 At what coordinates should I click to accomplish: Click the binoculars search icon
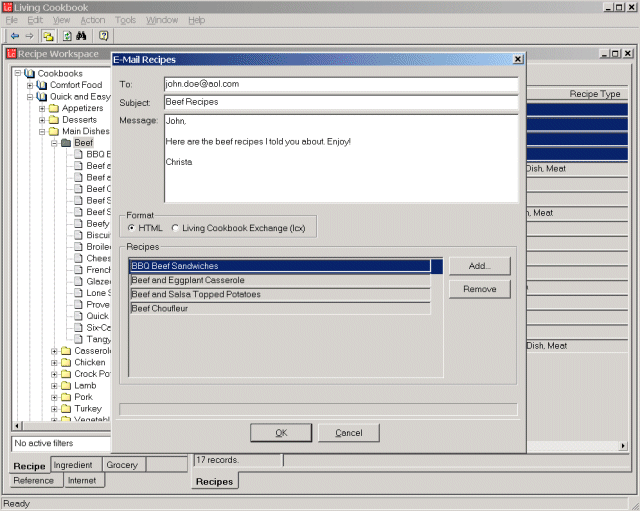81,36
